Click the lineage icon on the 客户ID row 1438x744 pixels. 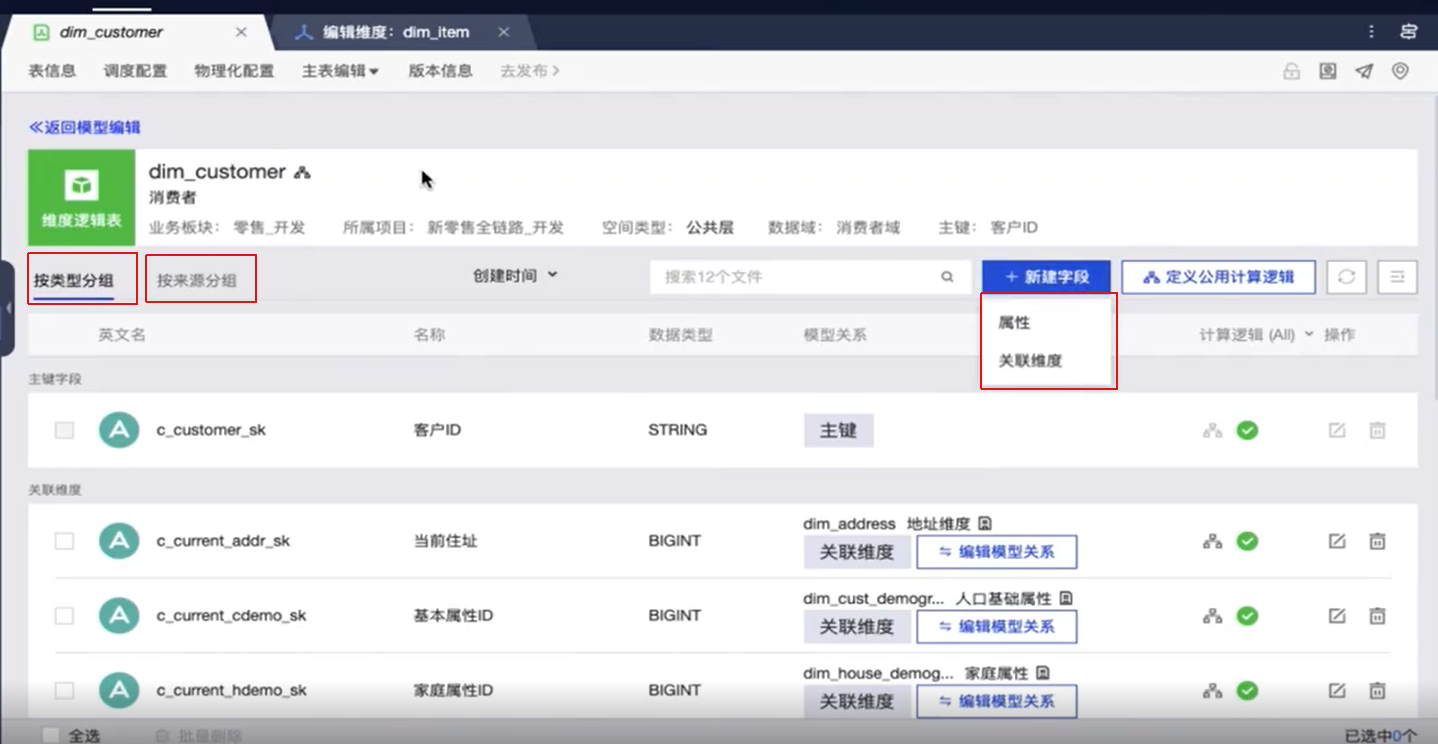point(1213,429)
